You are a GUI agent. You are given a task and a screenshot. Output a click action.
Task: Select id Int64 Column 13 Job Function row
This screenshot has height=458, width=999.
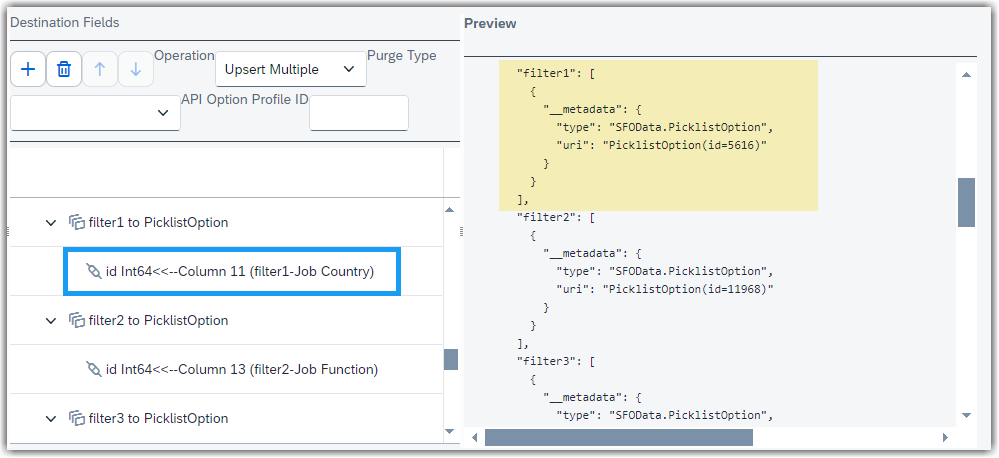tap(227, 369)
